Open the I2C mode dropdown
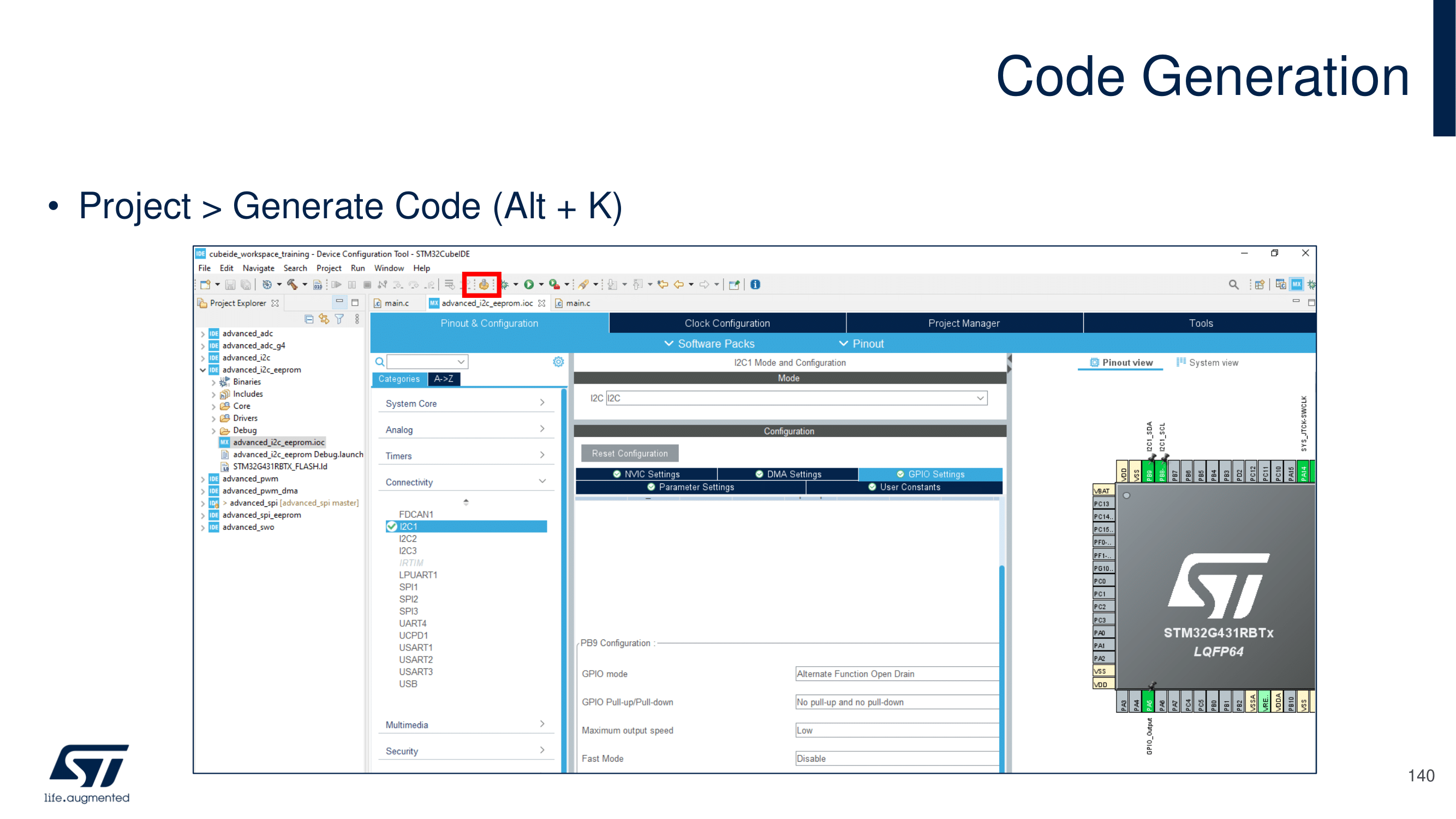The image size is (1456, 819). 980,398
